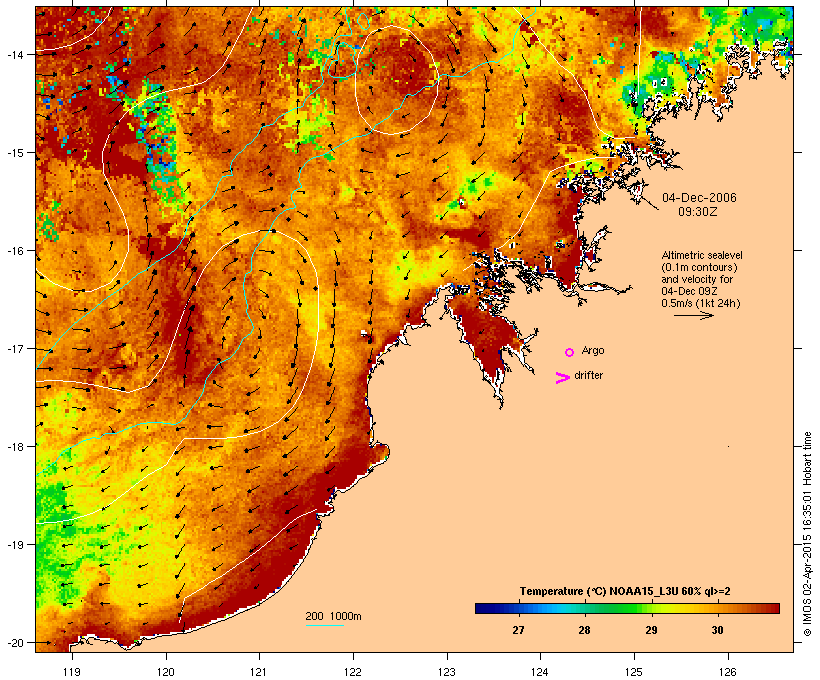Click the '04-Dec-2006' date text
The height and width of the screenshot is (680, 820).
(x=699, y=198)
